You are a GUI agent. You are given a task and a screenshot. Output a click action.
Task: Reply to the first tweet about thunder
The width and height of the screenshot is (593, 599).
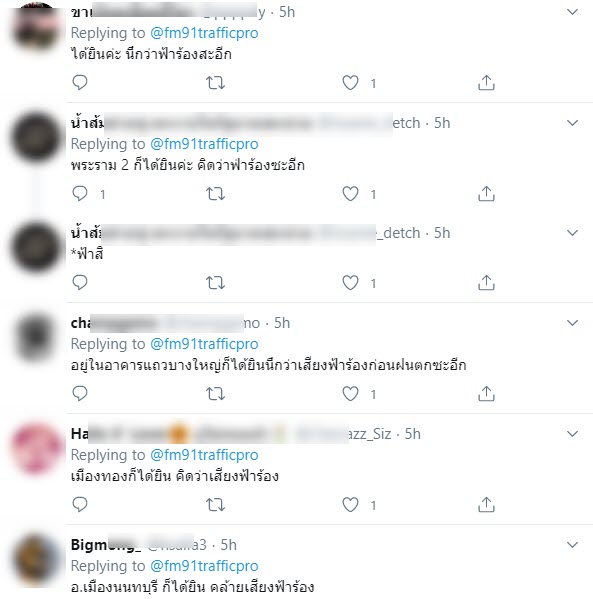tap(80, 83)
